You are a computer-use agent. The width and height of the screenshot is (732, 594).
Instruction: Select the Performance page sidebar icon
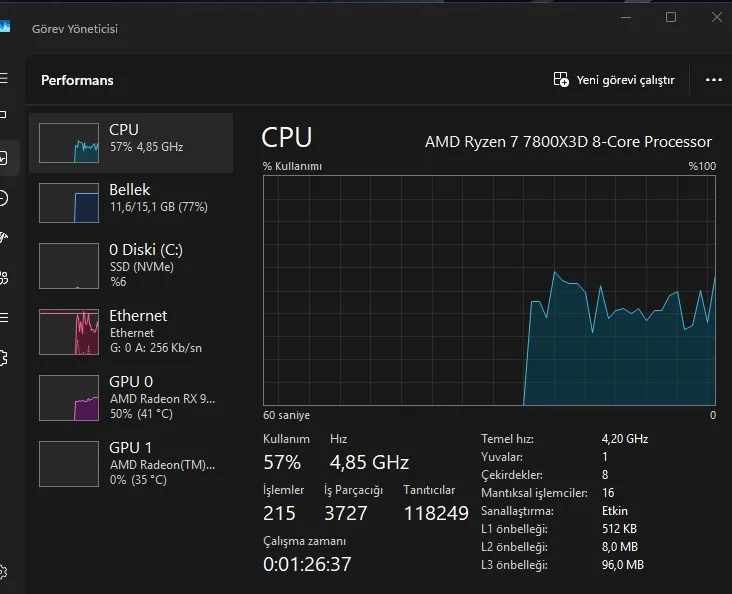(x=4, y=158)
